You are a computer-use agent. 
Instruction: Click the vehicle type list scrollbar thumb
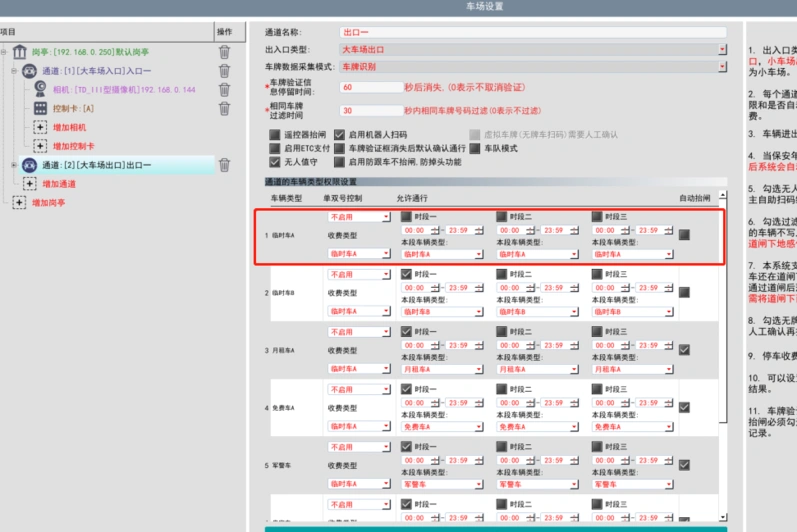coord(723,311)
